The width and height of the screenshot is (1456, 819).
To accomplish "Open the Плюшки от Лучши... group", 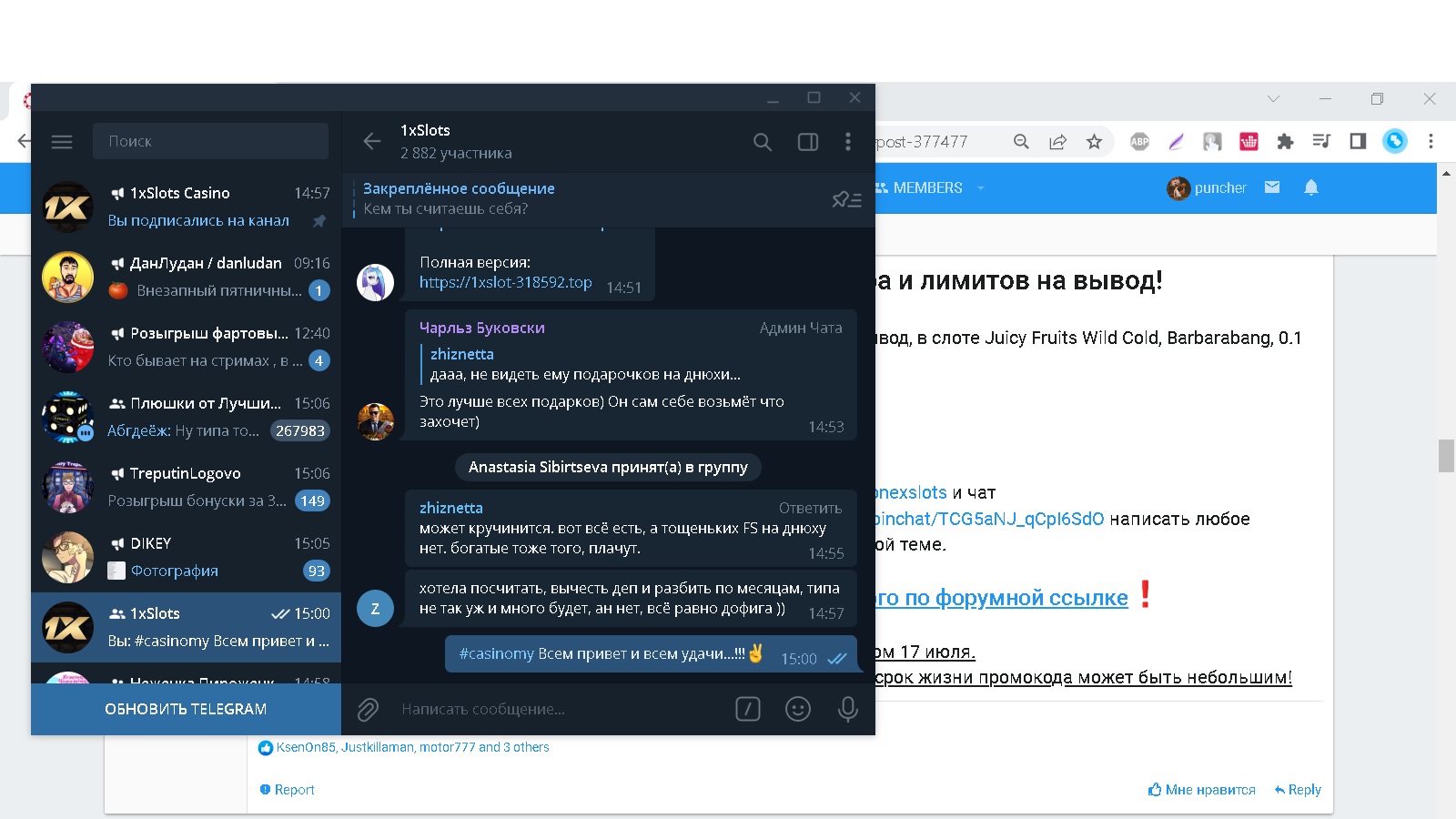I will click(x=186, y=417).
